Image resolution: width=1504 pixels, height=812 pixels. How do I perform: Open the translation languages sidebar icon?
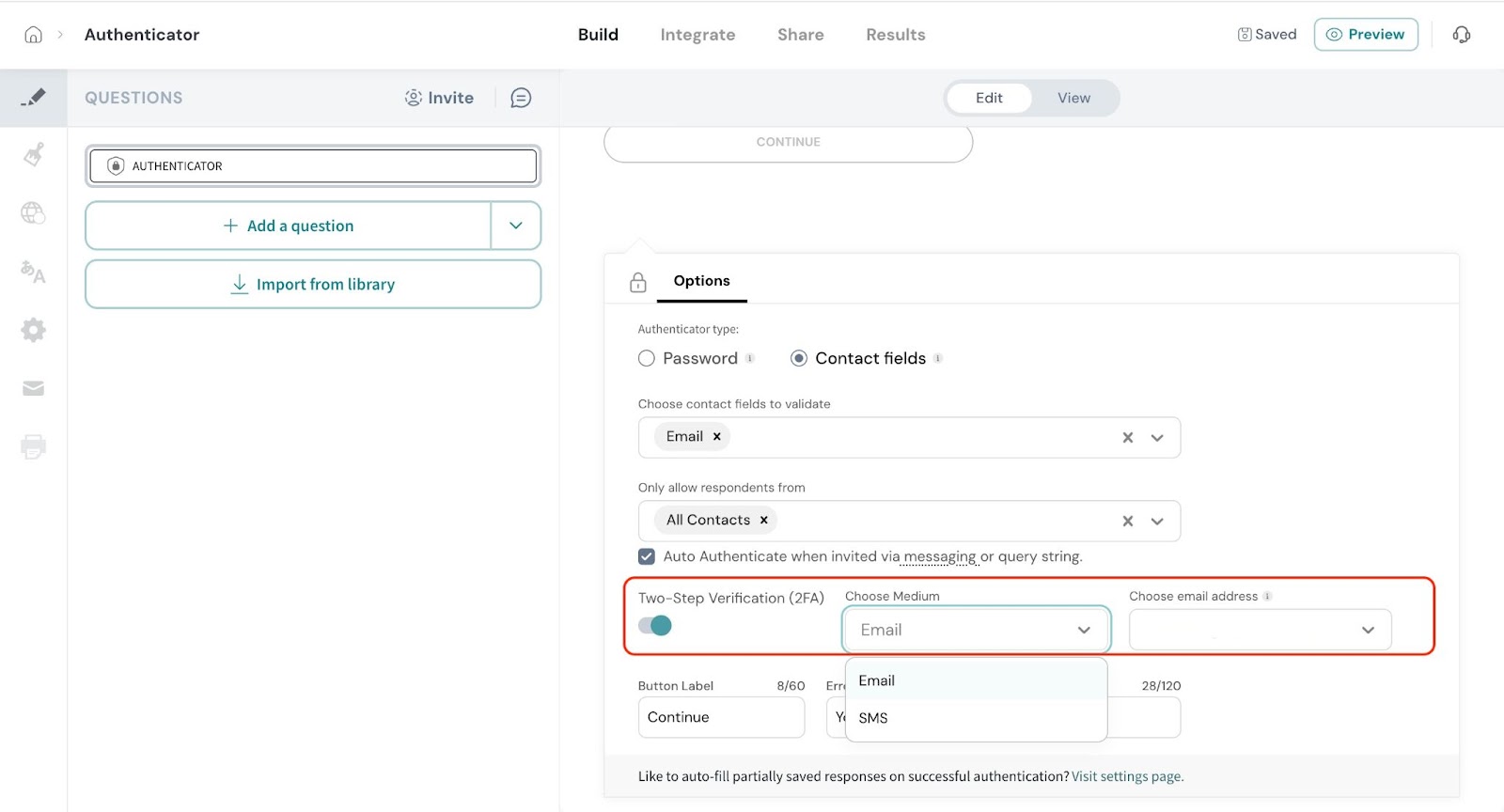33,273
